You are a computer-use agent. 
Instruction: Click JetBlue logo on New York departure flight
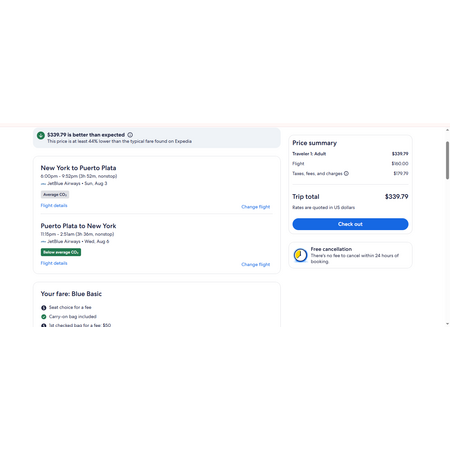43,184
